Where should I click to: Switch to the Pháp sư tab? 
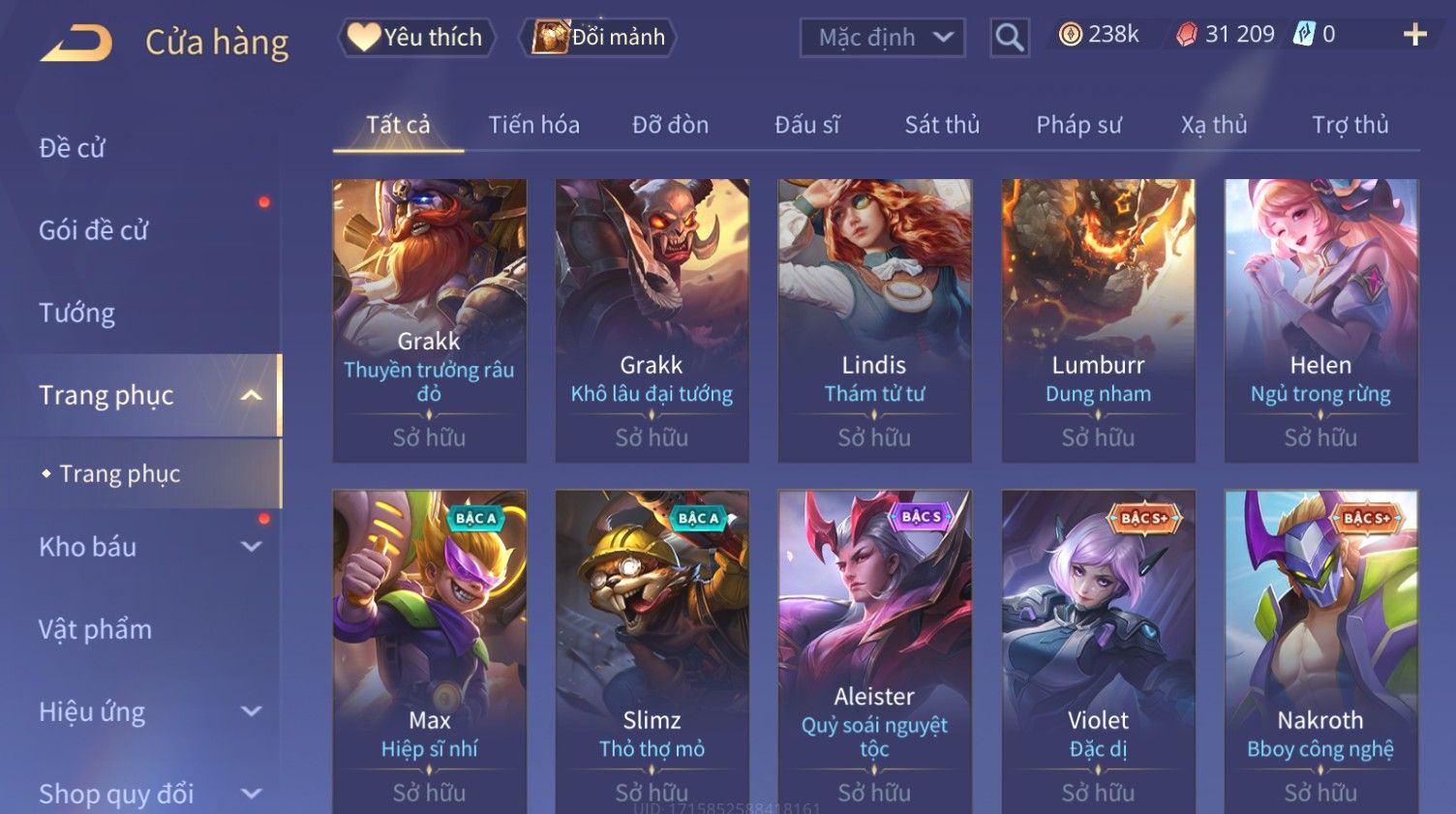point(1078,125)
